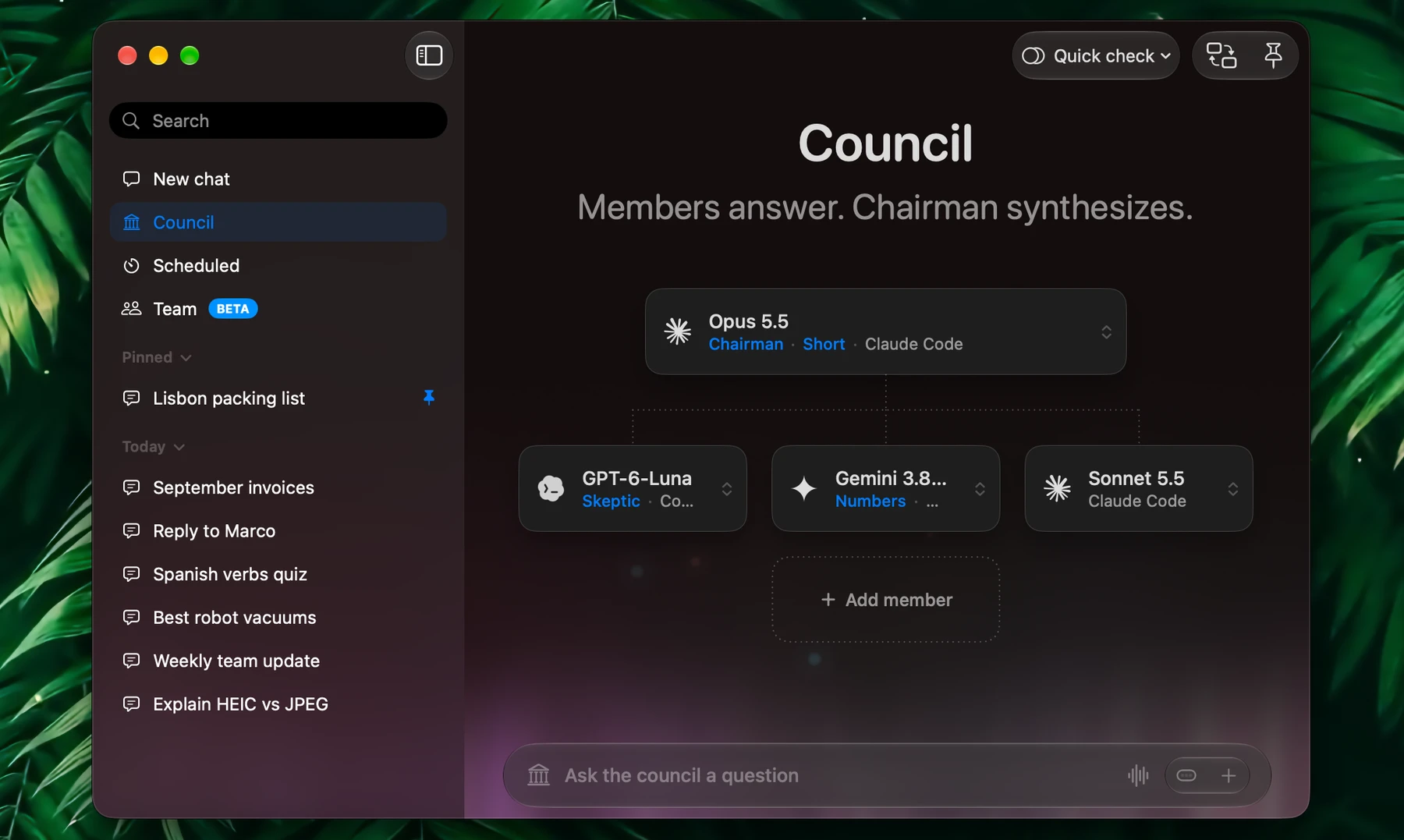
Task: Select Council in the sidebar
Action: (278, 222)
